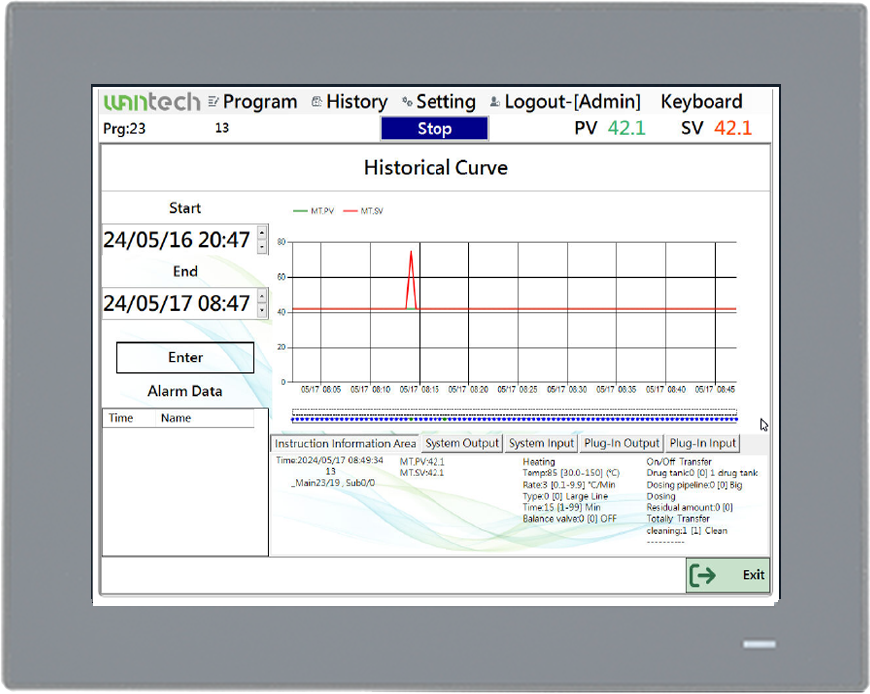Click the Name column header in Alarm Data
The height and width of the screenshot is (694, 870).
176,418
